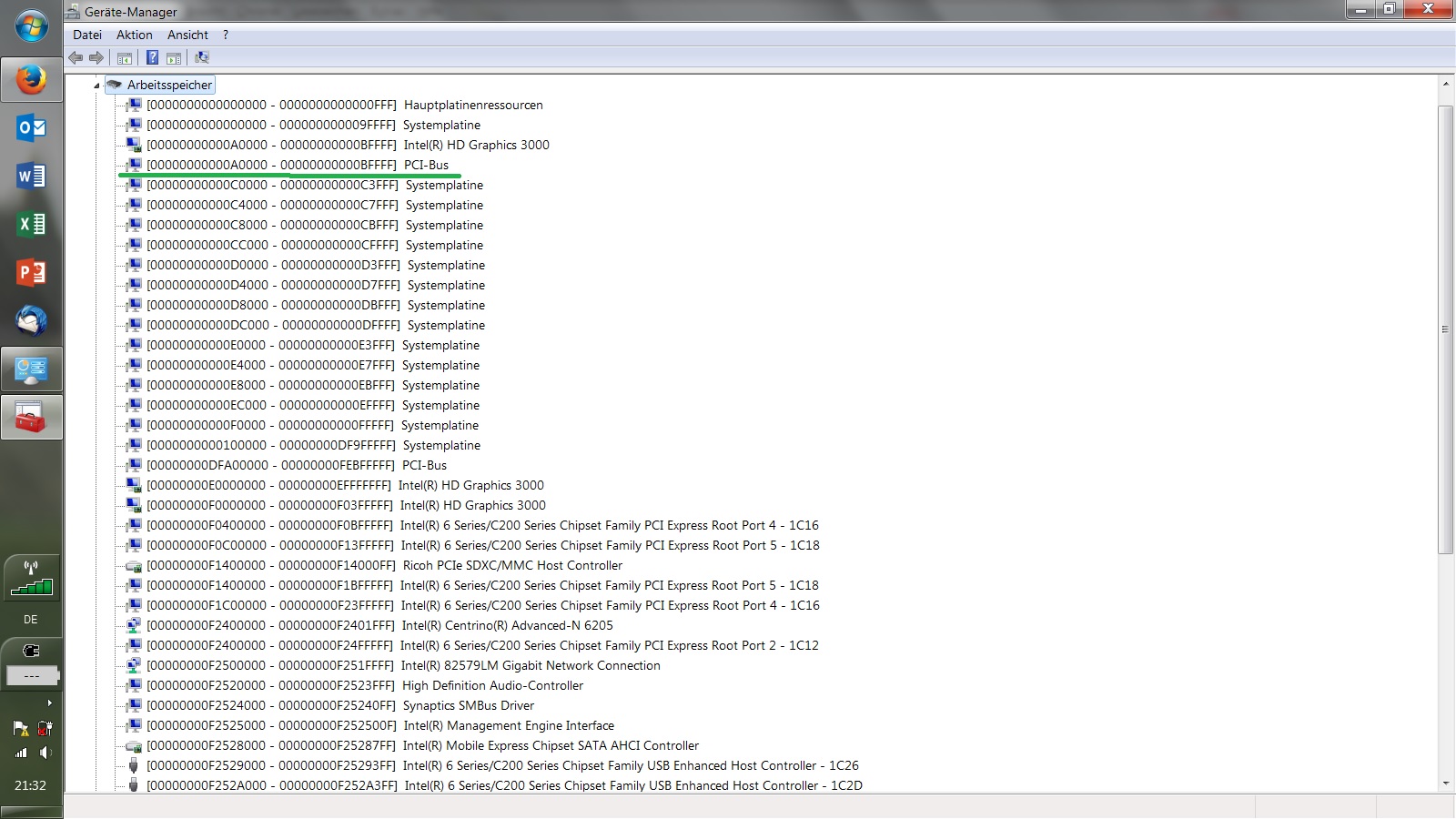1456x819 pixels.
Task: Open PowerPoint from taskbar
Action: pos(31,272)
